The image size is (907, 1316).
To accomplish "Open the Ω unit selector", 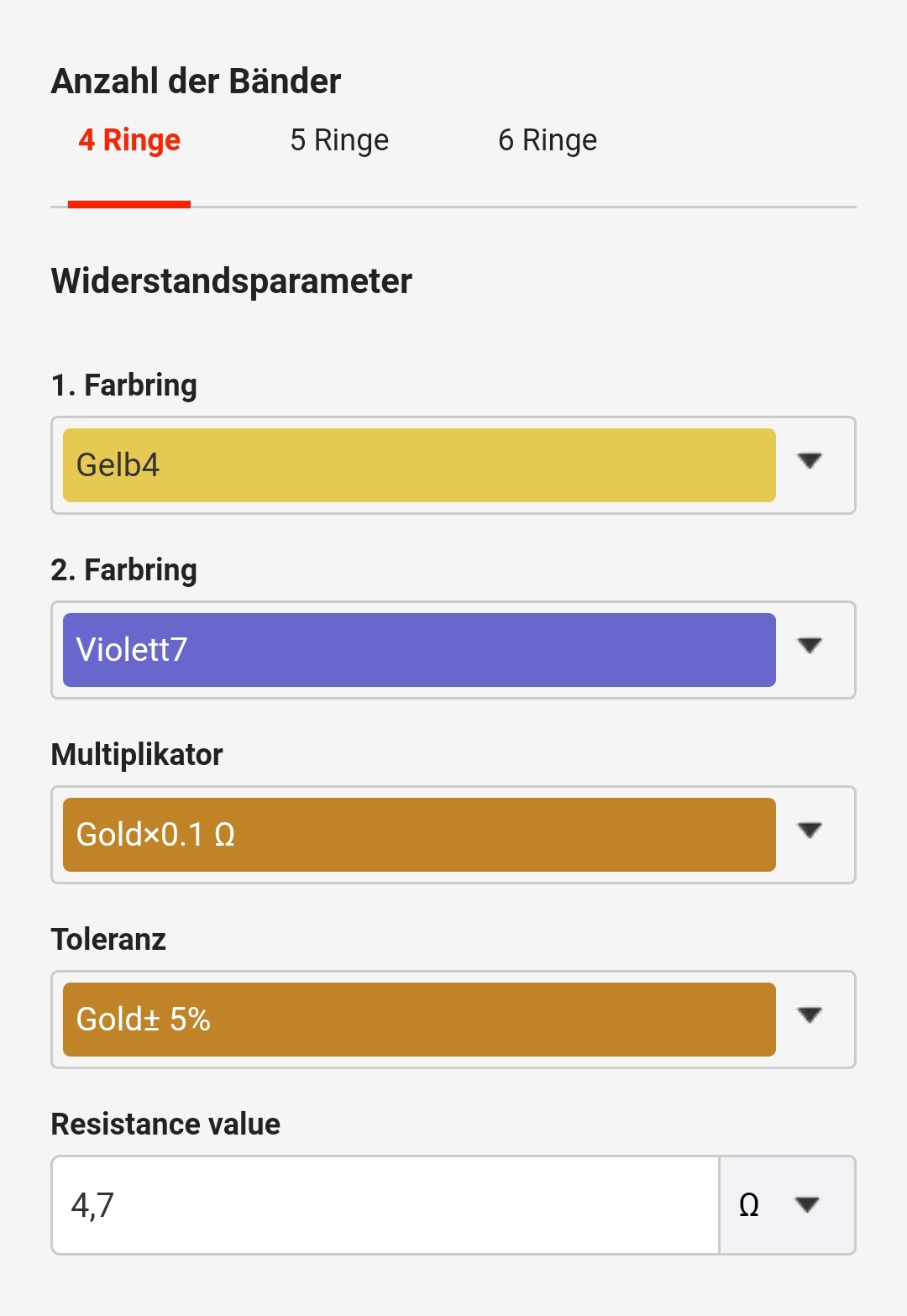I will pos(787,1205).
